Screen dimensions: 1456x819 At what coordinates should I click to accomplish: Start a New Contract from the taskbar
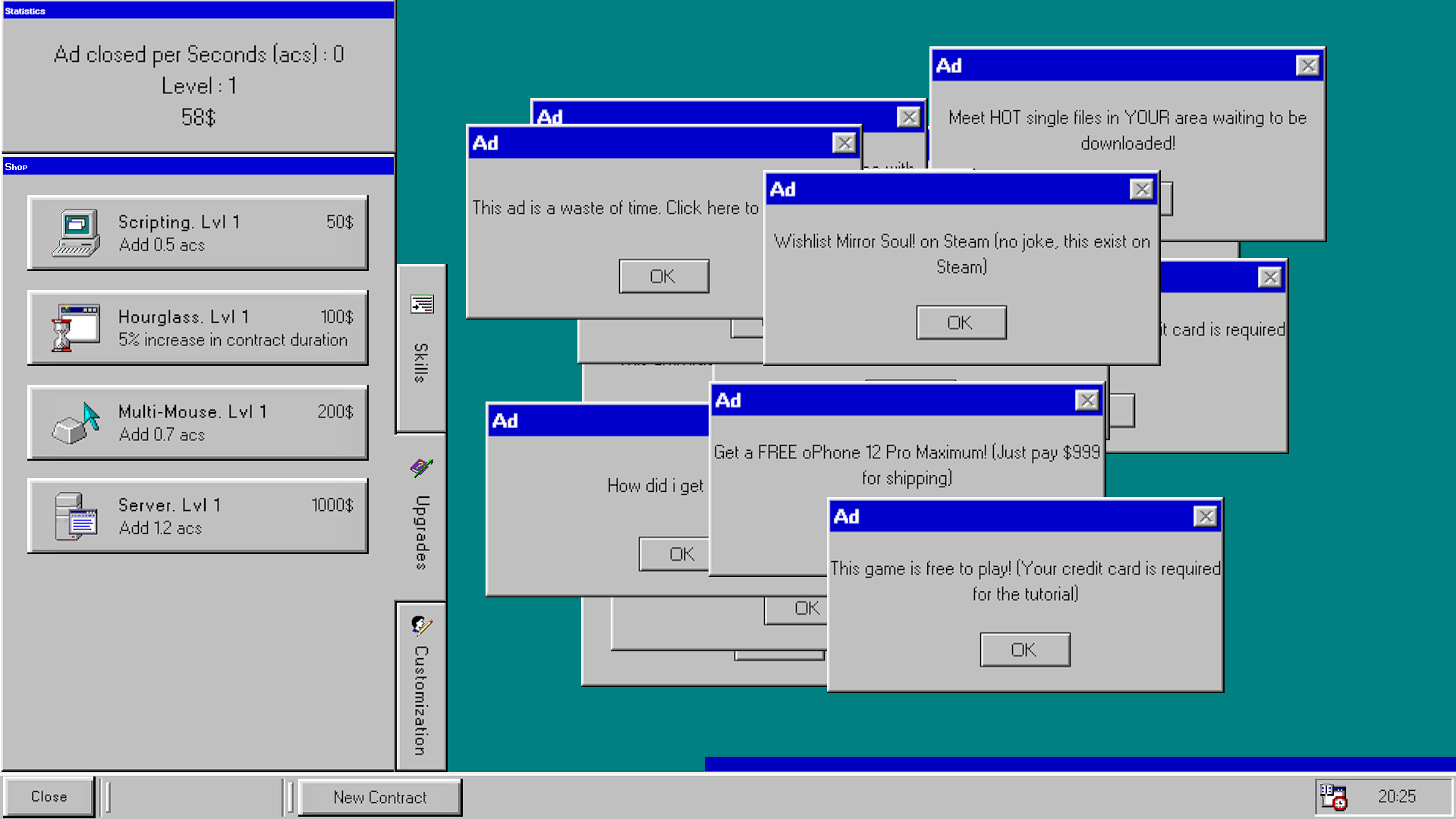click(379, 796)
